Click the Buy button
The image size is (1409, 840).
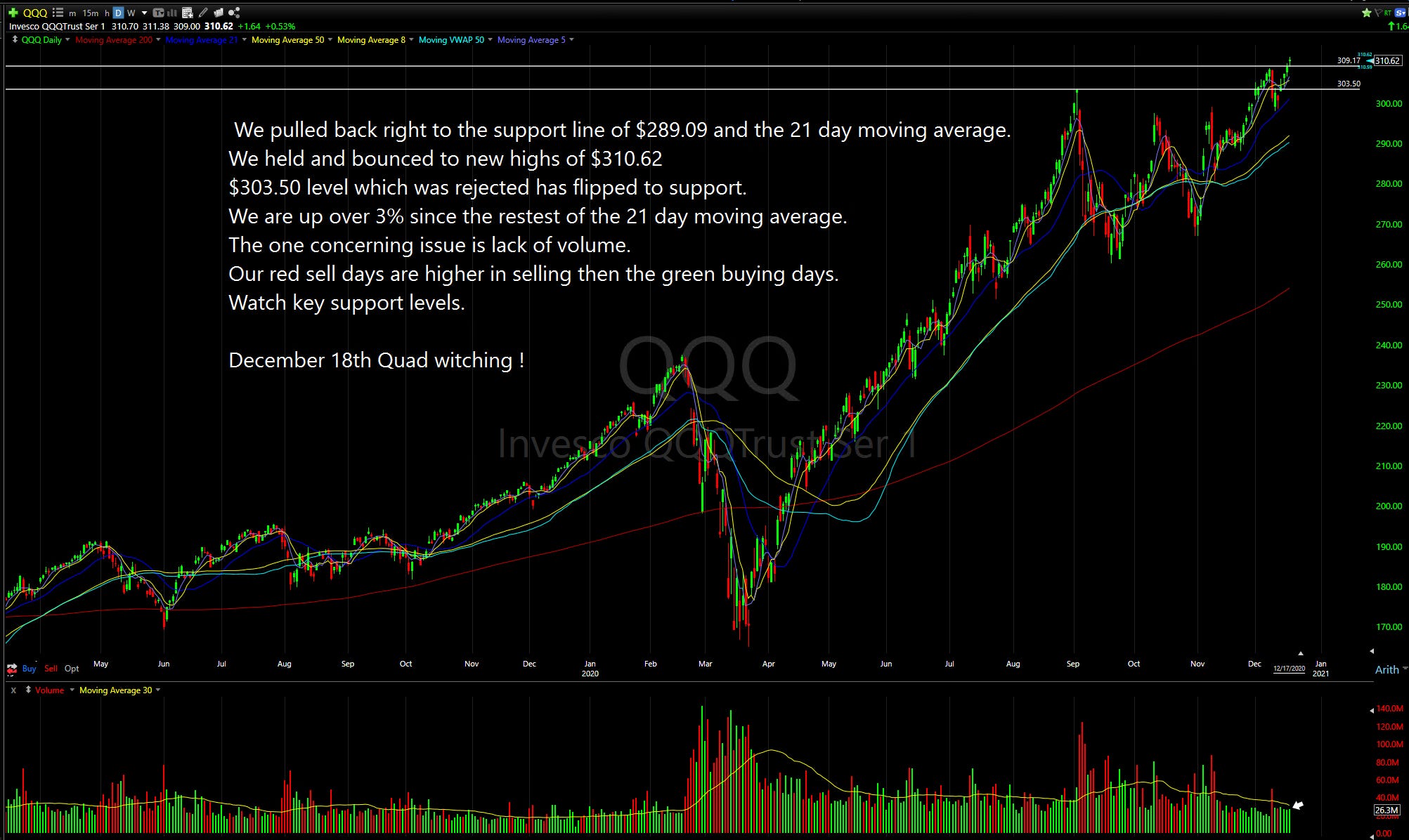coord(29,668)
